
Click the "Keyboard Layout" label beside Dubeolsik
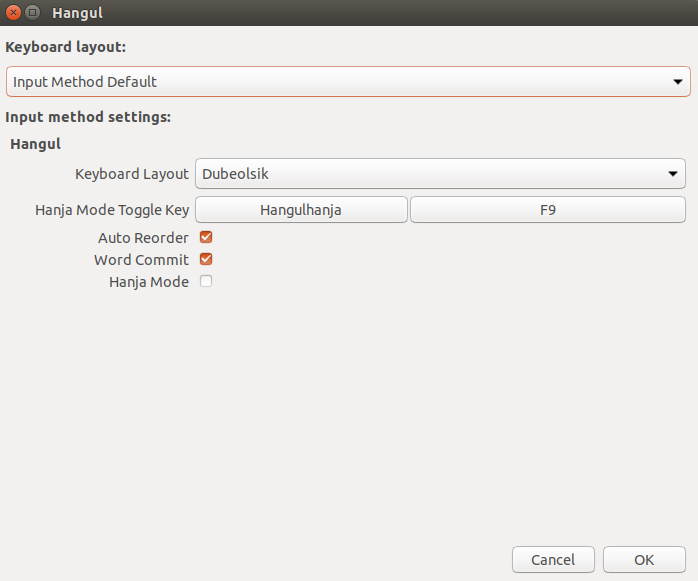(132, 174)
